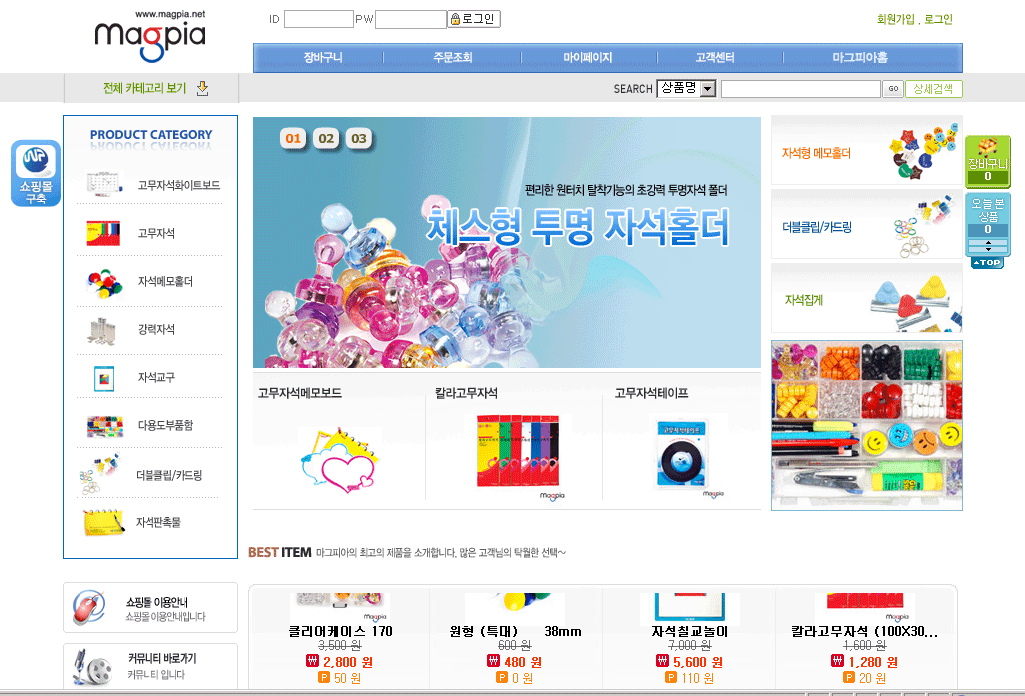This screenshot has width=1025, height=696.
Task: Click the 회원가입 link
Action: point(896,20)
